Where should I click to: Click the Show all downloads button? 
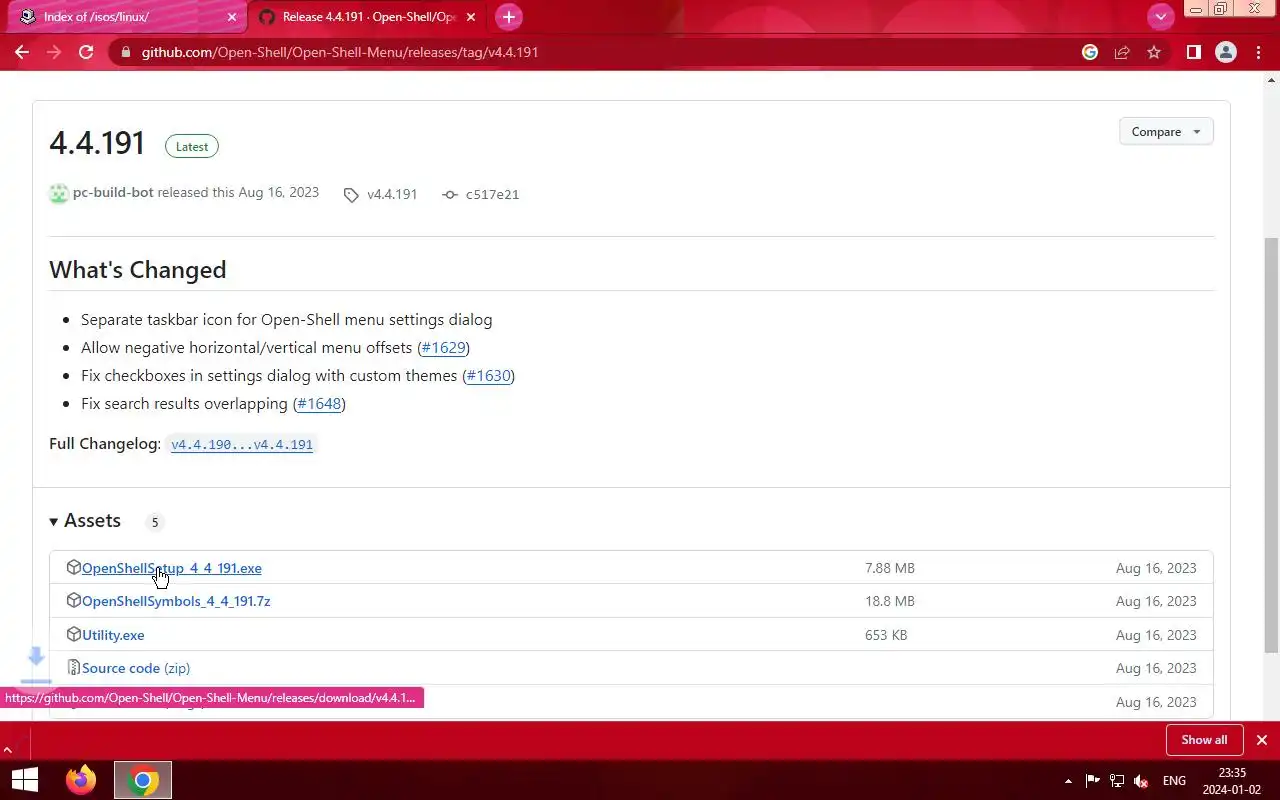(x=1204, y=740)
